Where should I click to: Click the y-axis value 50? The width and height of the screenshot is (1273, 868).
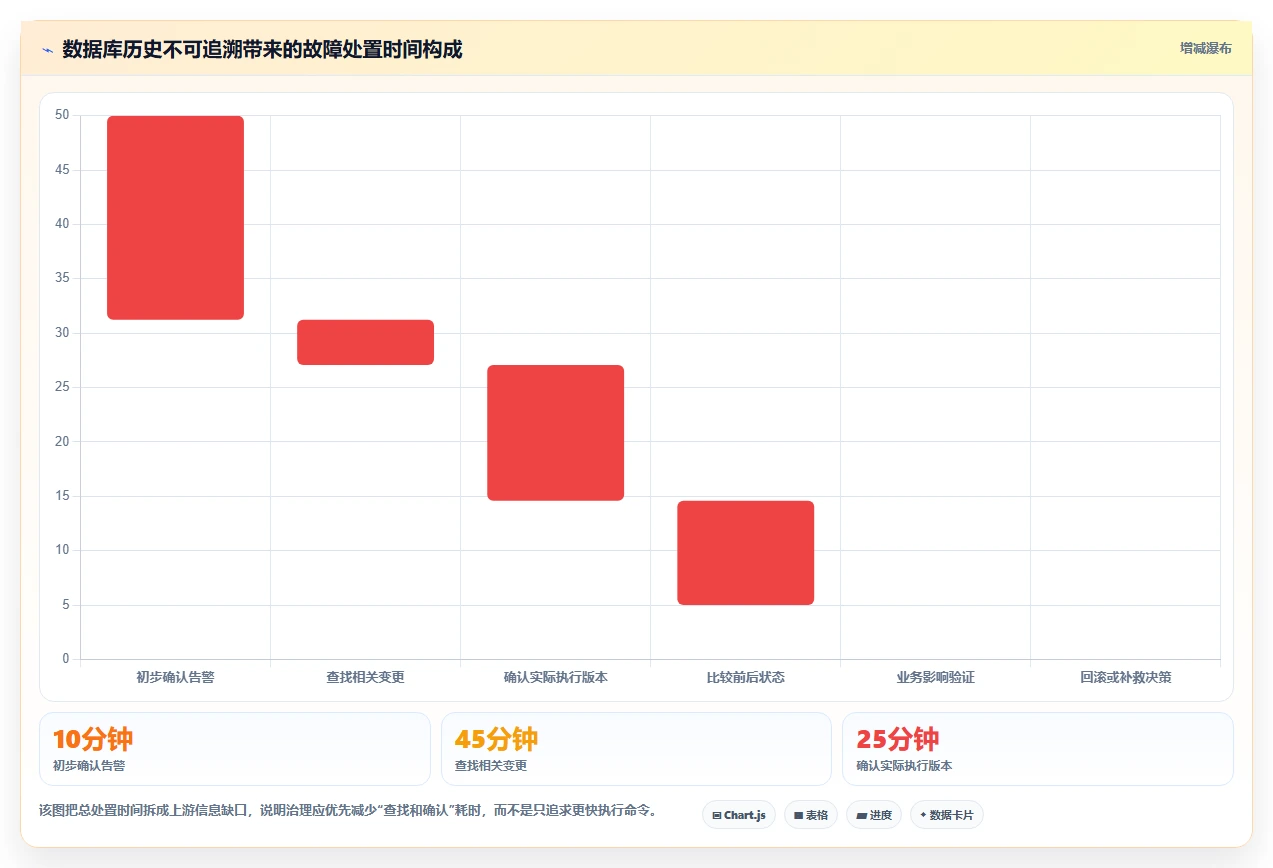click(62, 115)
